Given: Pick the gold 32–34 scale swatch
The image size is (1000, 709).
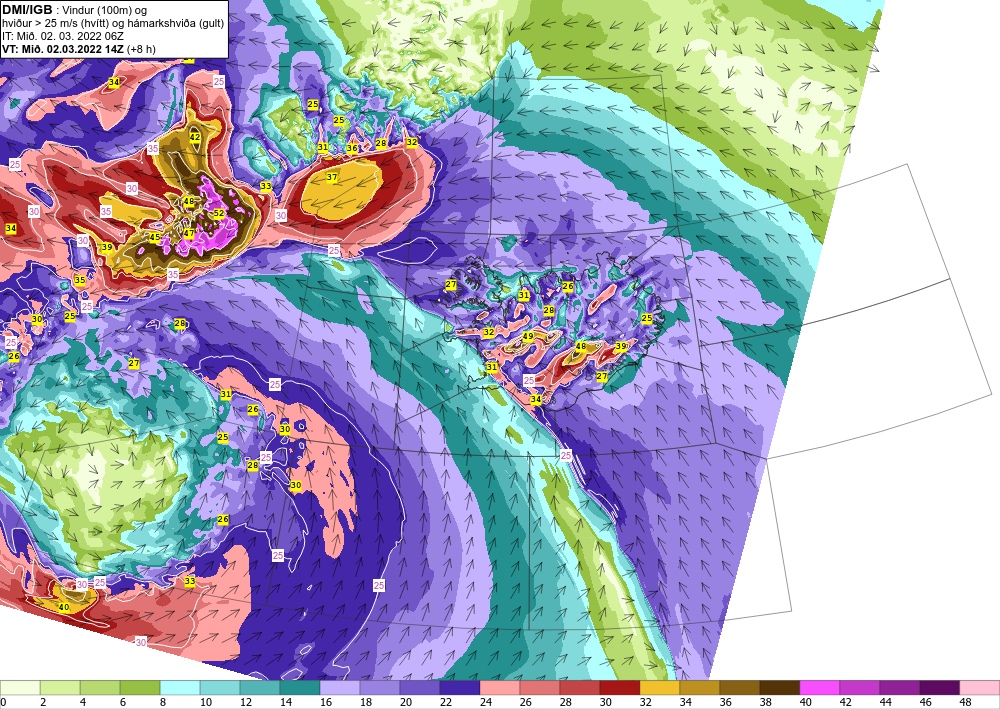Looking at the screenshot, I should [659, 687].
